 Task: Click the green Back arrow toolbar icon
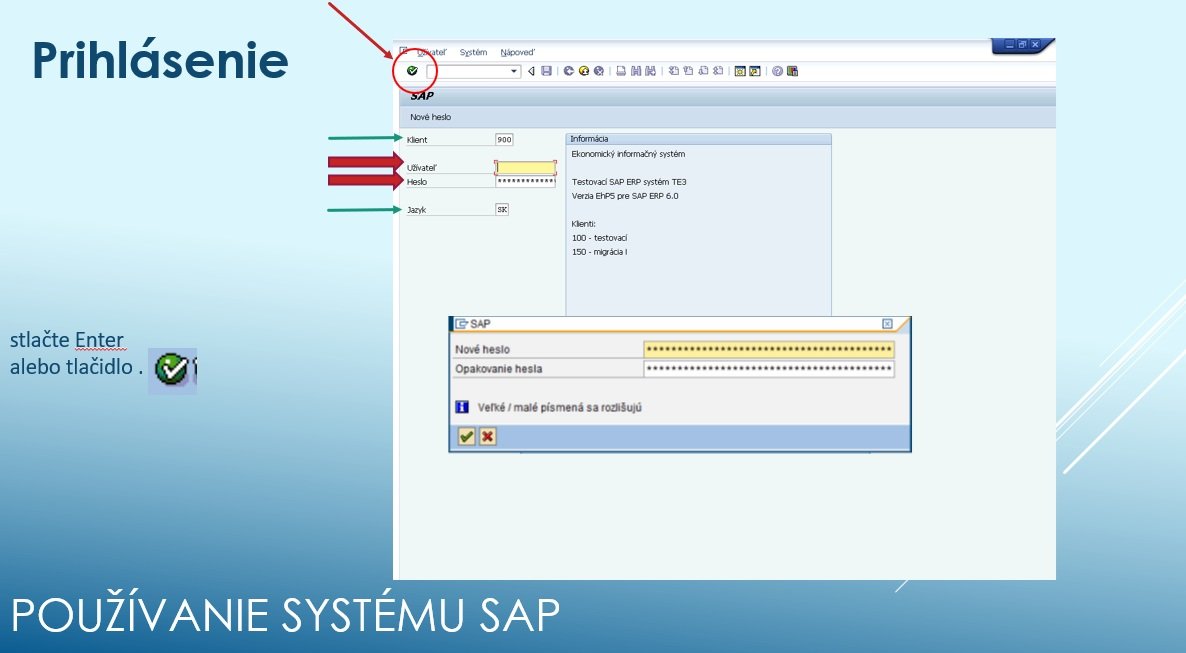pyautogui.click(x=569, y=71)
